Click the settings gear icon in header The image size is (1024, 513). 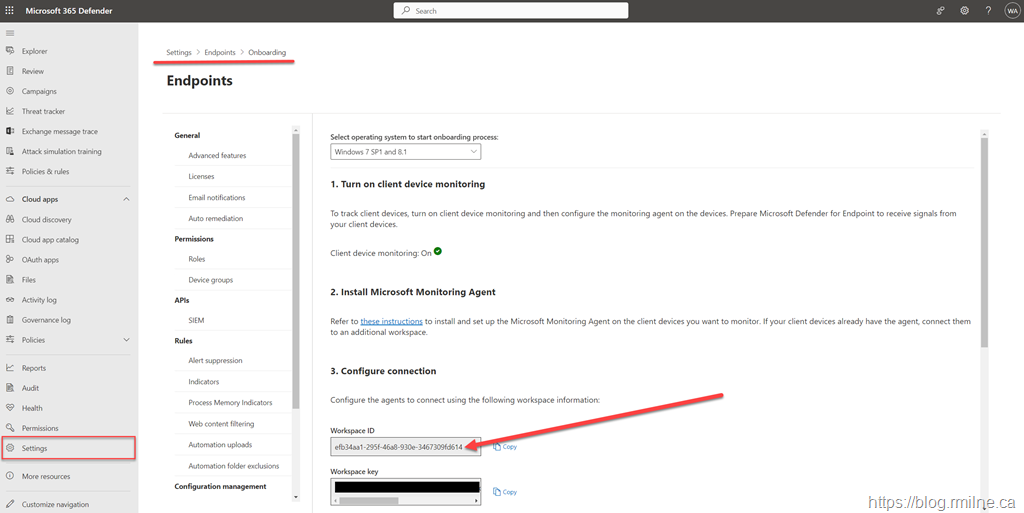(964, 10)
